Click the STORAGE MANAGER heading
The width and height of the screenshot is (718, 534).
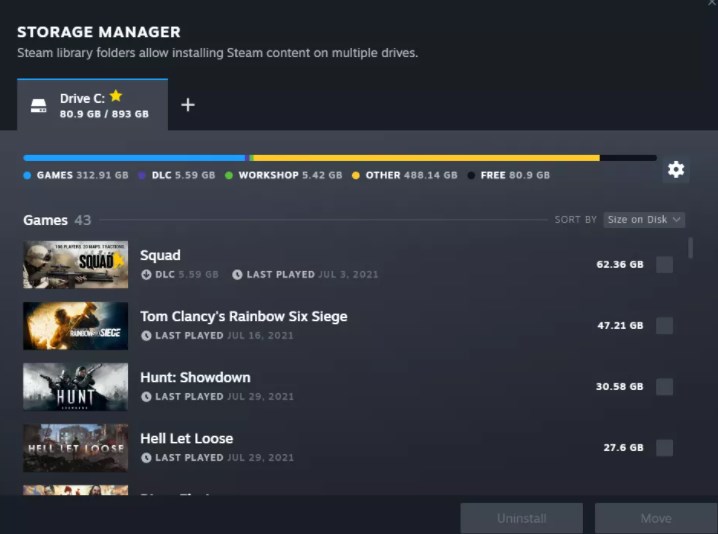(x=99, y=32)
